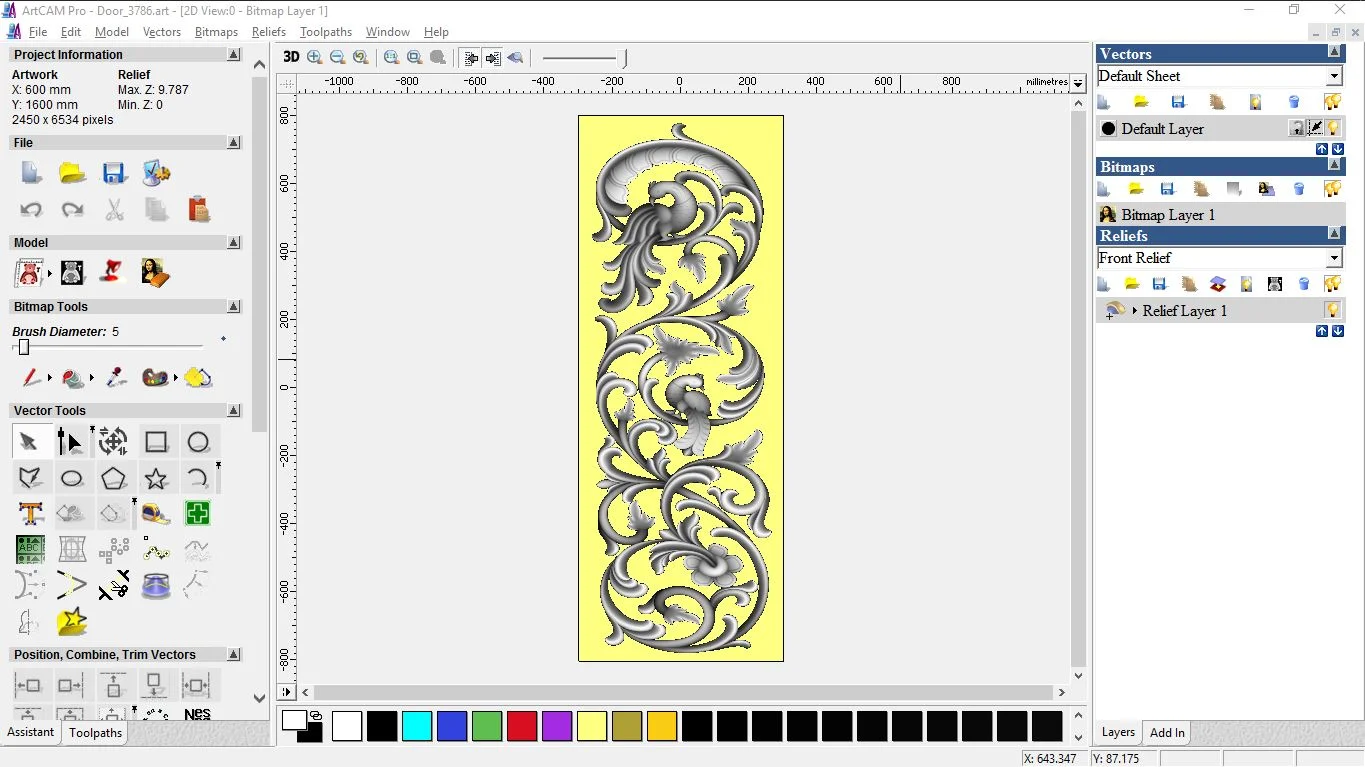Open the Front Relief dropdown
The image size is (1365, 767).
point(1334,259)
